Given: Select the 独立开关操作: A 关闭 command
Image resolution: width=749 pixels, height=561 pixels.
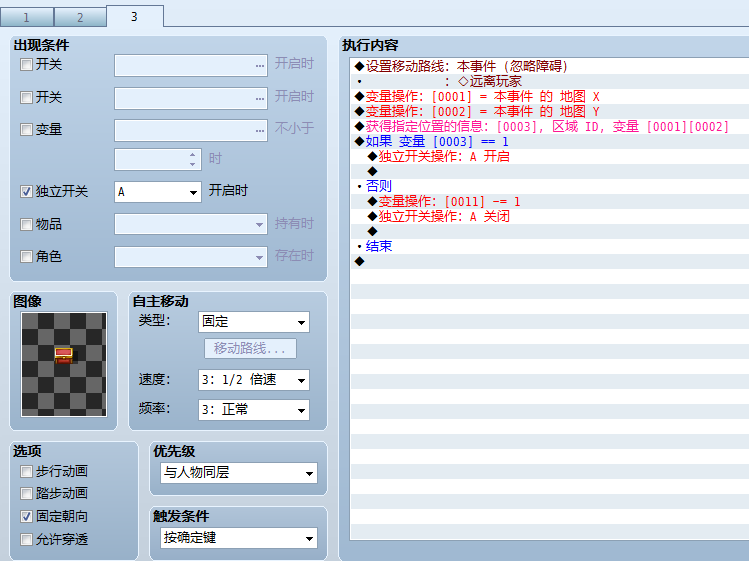Looking at the screenshot, I should click(550, 216).
